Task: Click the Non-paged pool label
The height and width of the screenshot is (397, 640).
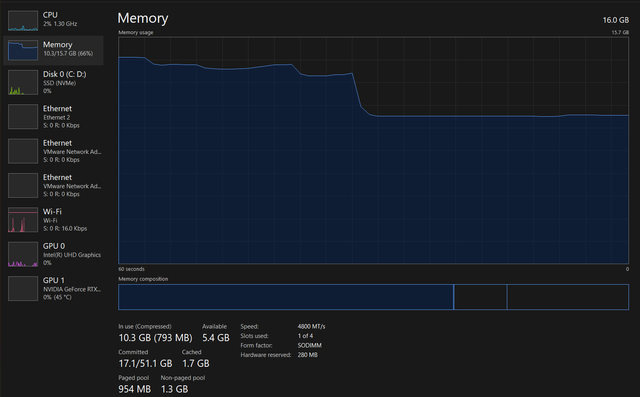Action: tap(183, 378)
